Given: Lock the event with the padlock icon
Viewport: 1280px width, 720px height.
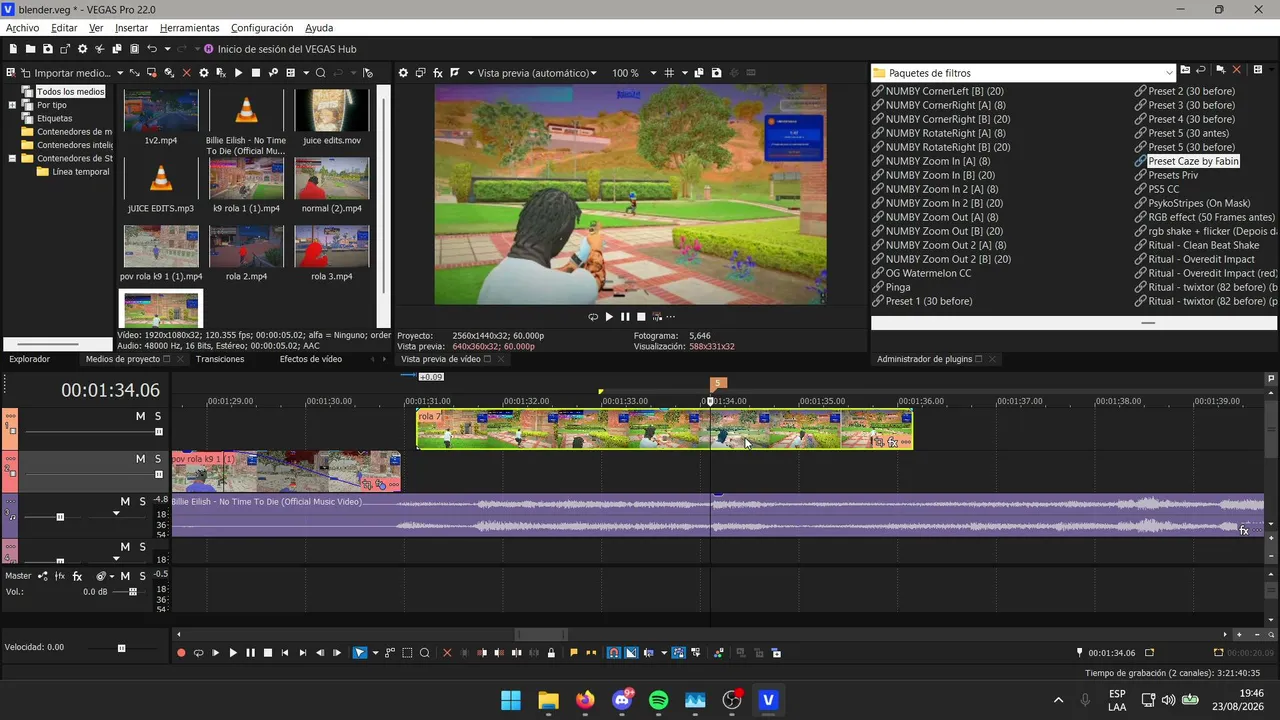Looking at the screenshot, I should tap(551, 653).
